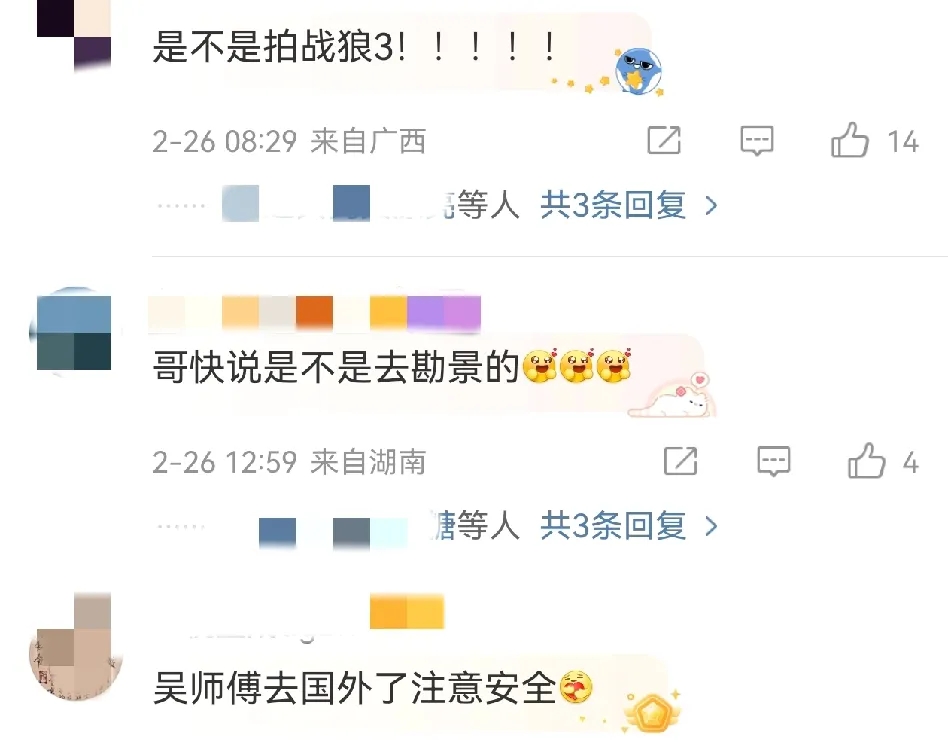Like the comment with 4 likes
The width and height of the screenshot is (948, 743).
click(x=883, y=461)
